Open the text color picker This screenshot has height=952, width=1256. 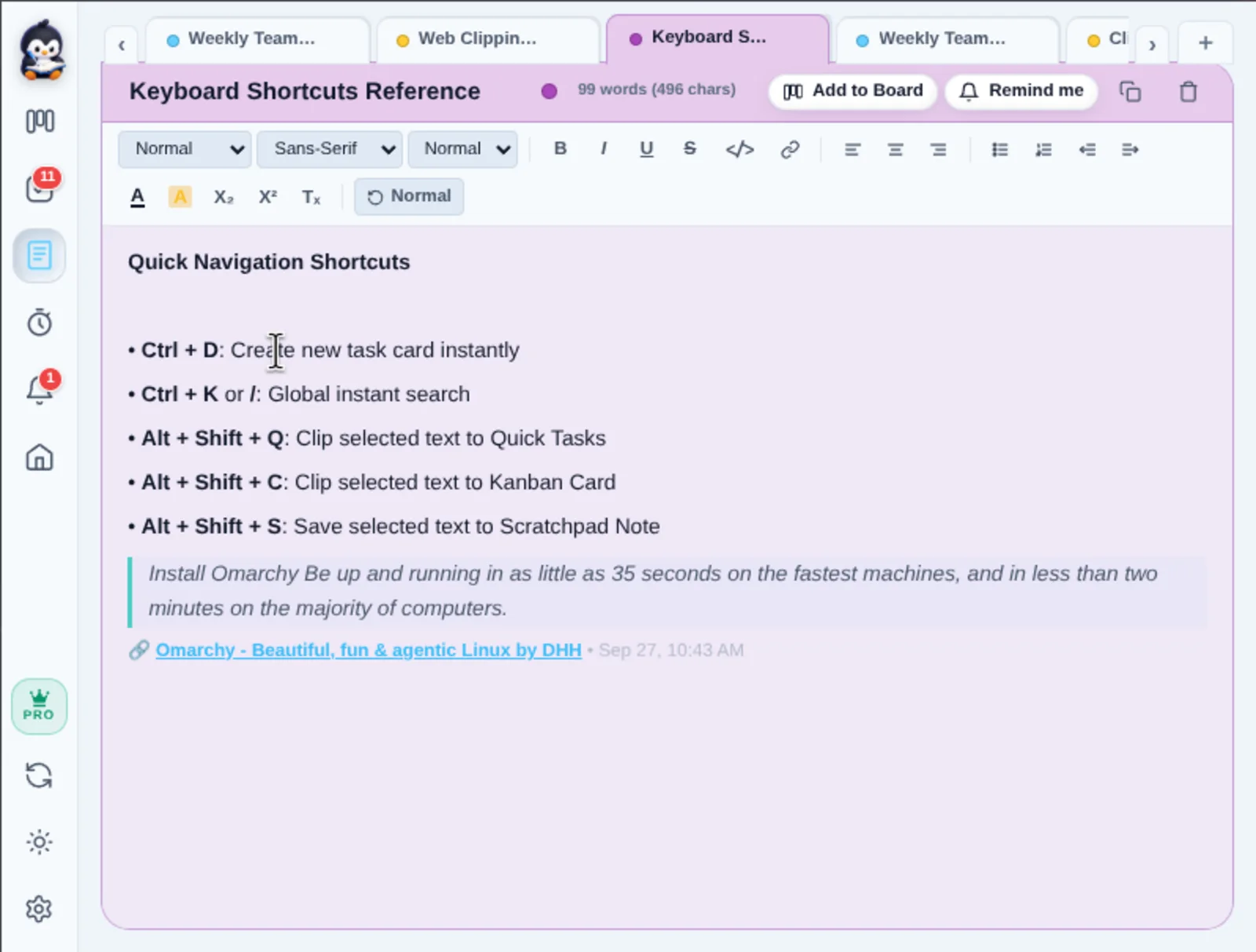tap(137, 196)
